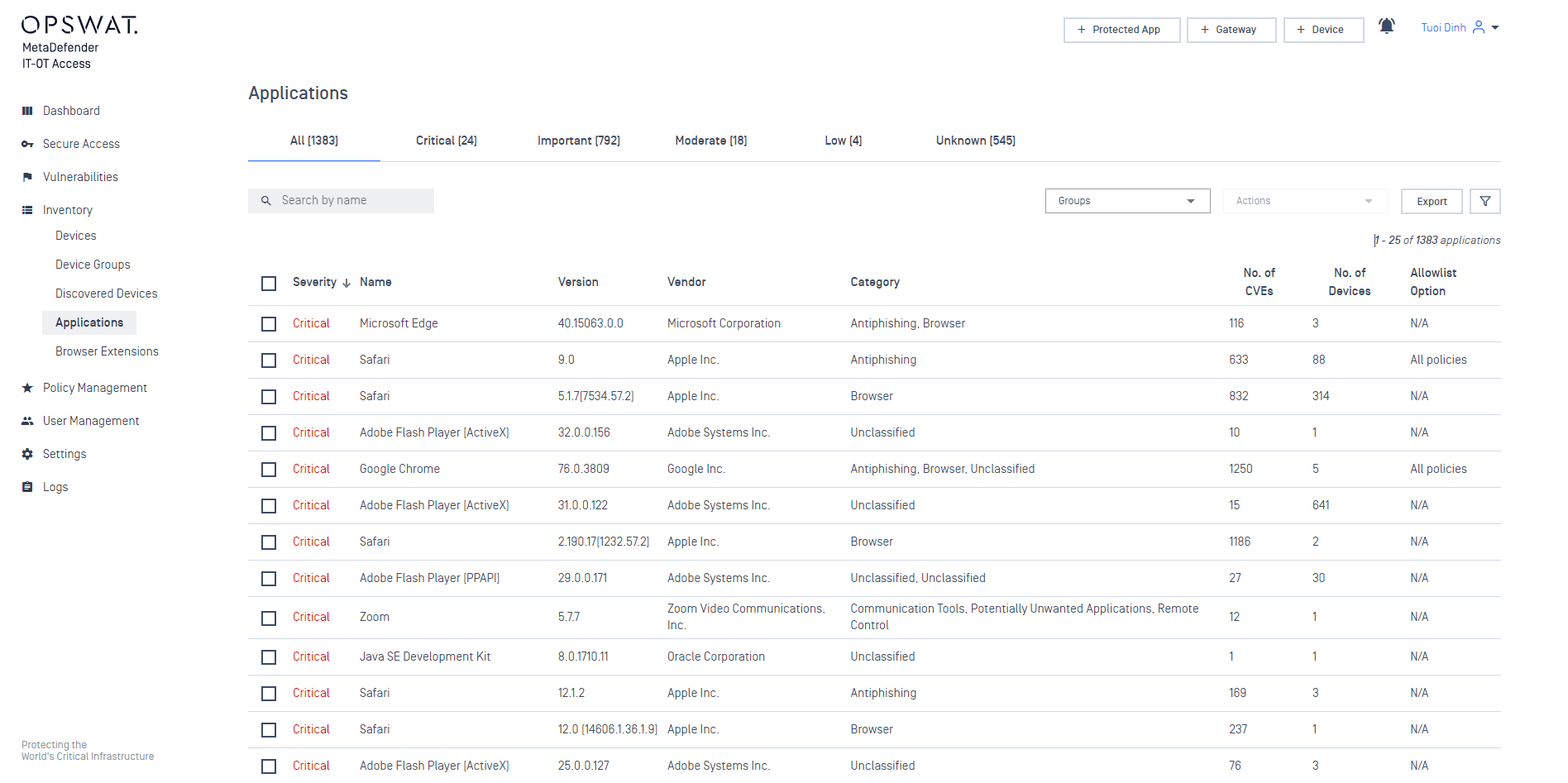Click the add Gateway button

[x=1231, y=30]
